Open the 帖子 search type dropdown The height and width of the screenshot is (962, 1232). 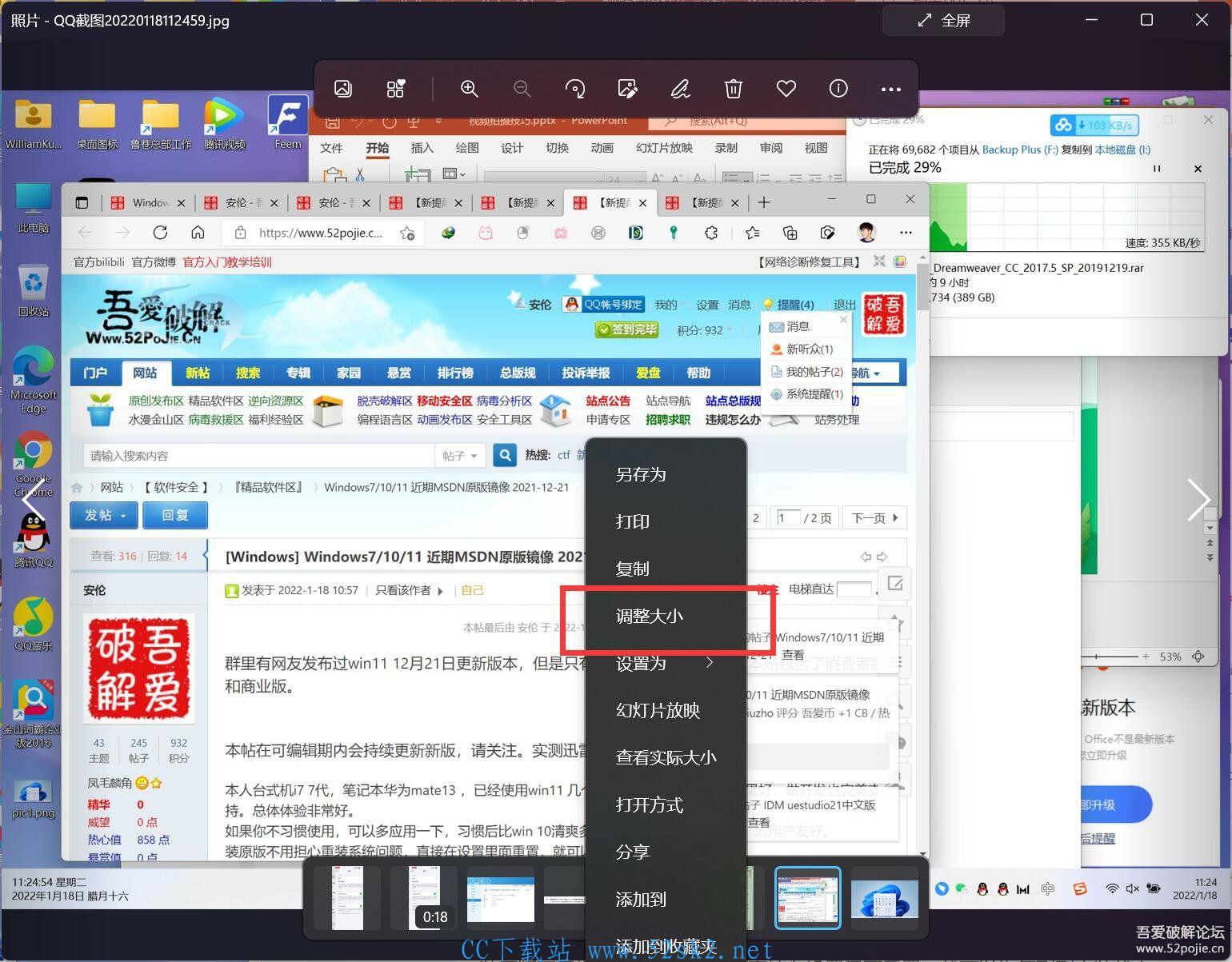pyautogui.click(x=460, y=455)
